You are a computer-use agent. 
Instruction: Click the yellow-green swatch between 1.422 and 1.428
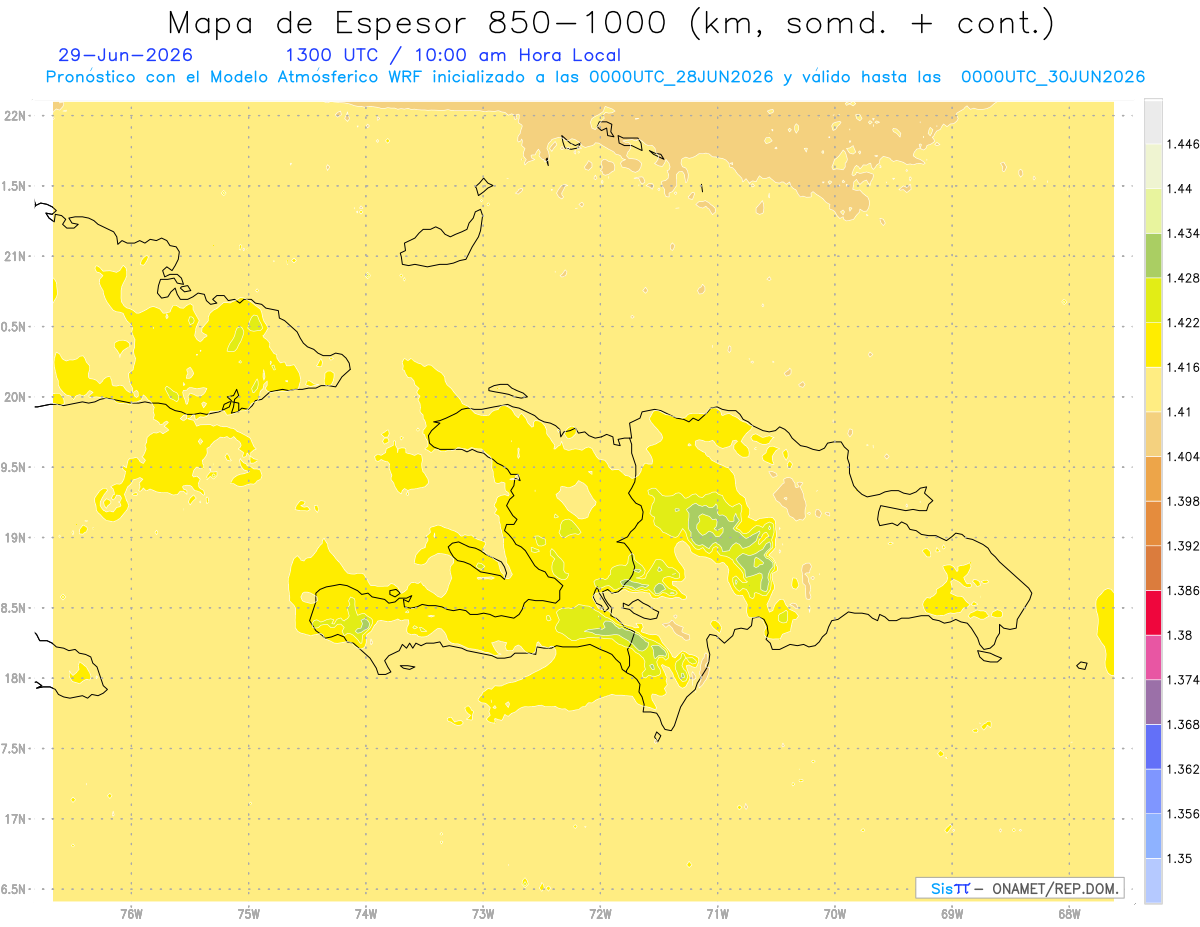pyautogui.click(x=1153, y=301)
